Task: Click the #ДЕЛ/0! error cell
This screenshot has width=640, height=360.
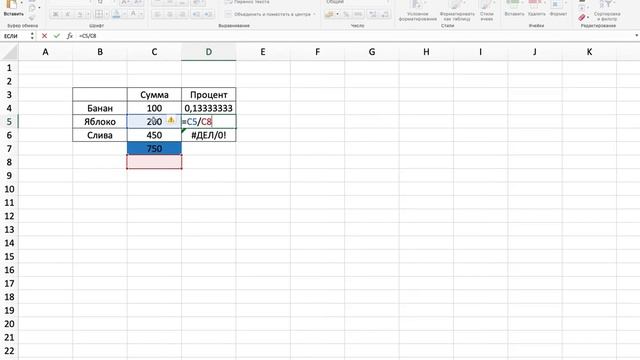Action: coord(209,135)
